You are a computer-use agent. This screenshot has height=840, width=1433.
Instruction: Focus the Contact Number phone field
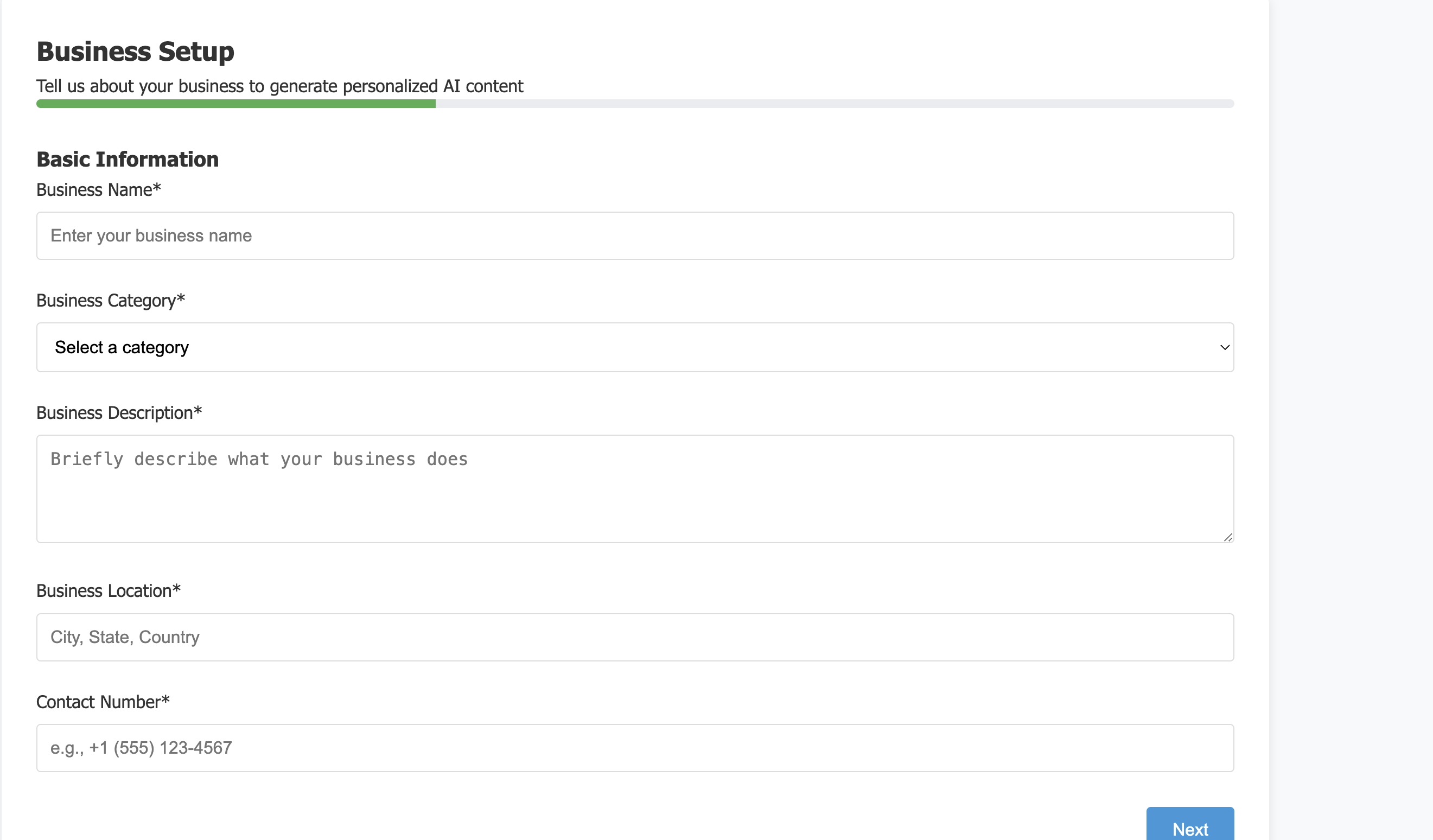pos(635,748)
